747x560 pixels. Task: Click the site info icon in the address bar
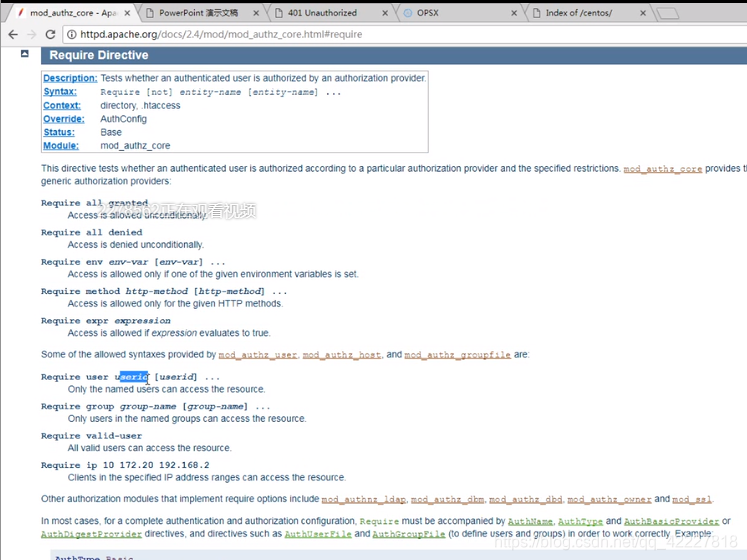point(71,34)
